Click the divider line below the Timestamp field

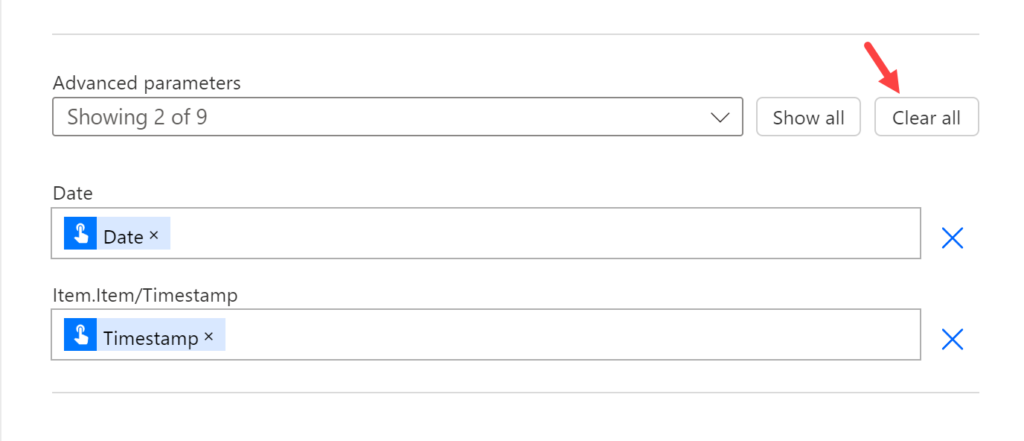515,393
